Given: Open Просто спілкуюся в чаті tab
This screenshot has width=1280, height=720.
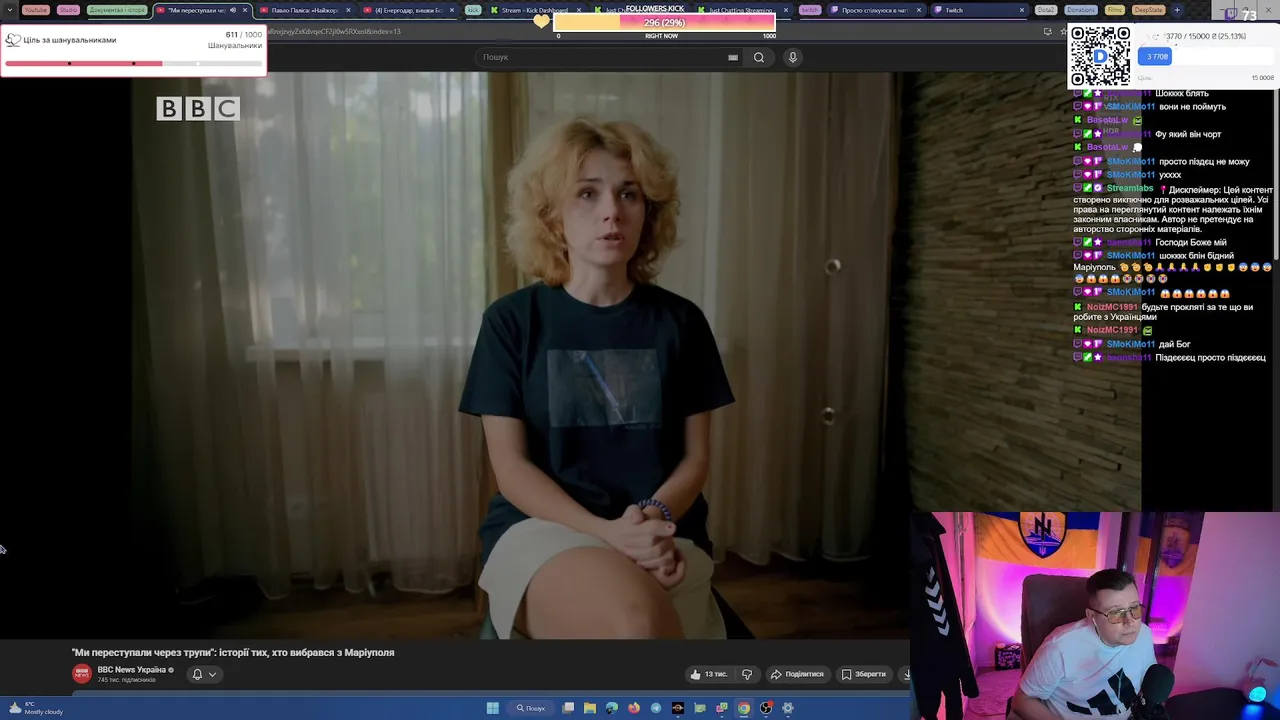Looking at the screenshot, I should (875, 10).
